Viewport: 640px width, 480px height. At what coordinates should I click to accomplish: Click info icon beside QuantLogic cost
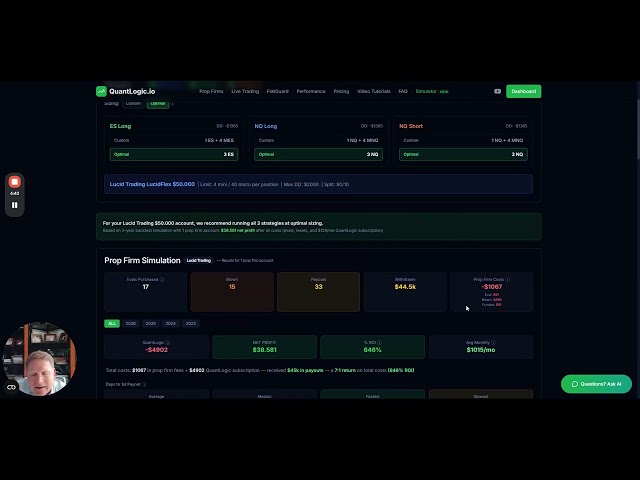click(168, 342)
